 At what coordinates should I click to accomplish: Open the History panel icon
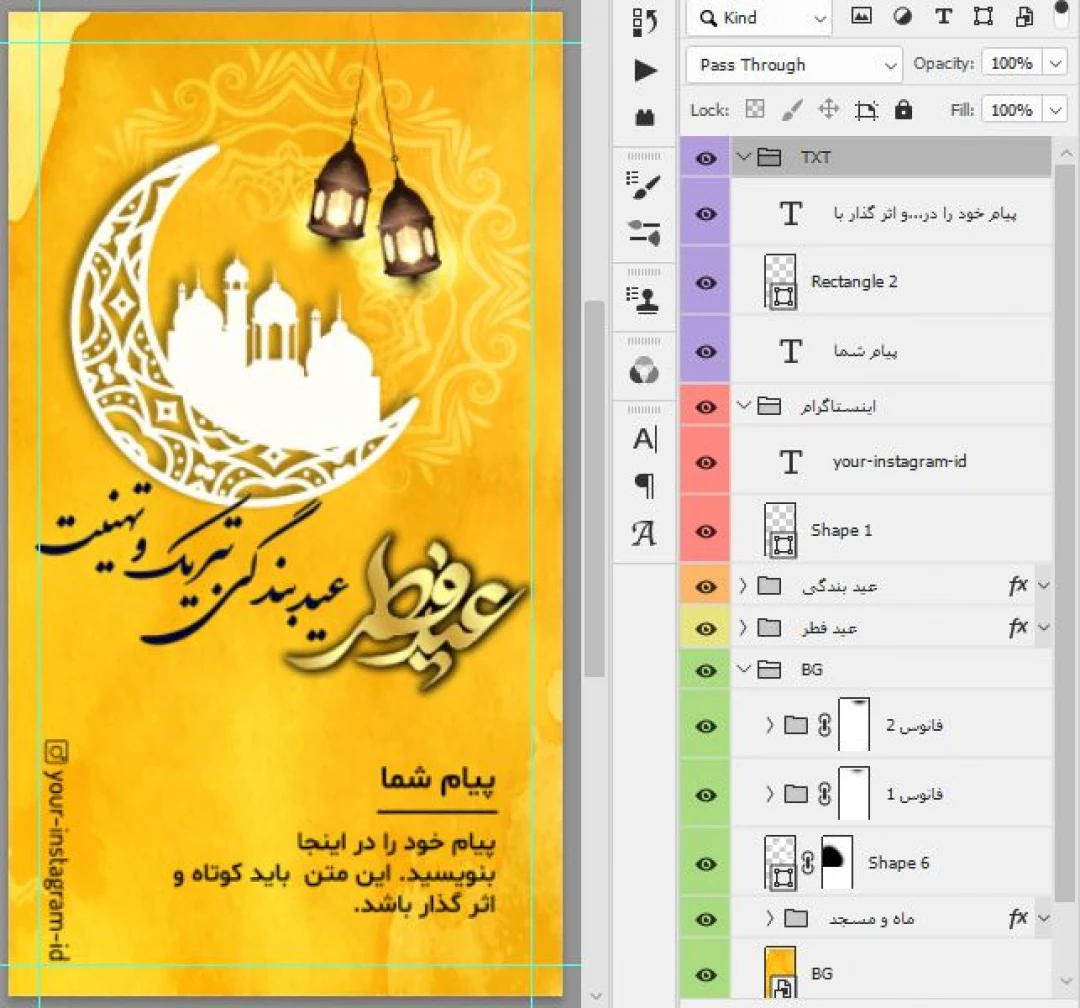(645, 22)
